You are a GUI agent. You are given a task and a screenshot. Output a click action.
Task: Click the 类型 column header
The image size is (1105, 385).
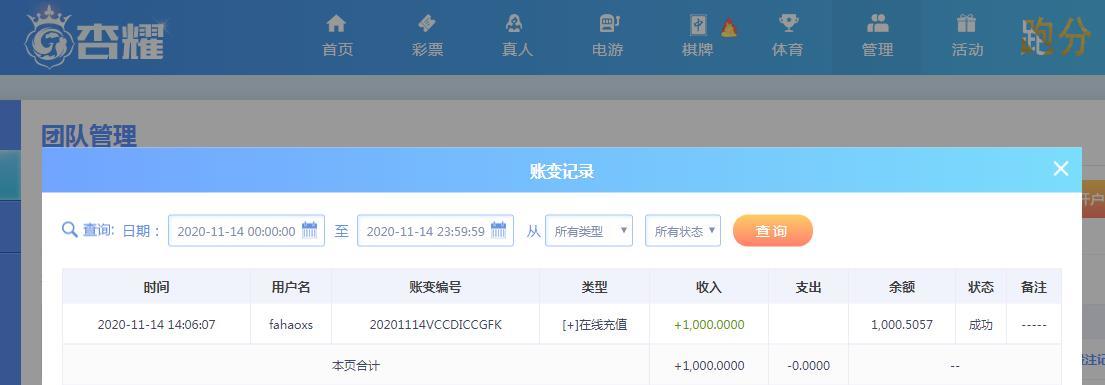594,287
